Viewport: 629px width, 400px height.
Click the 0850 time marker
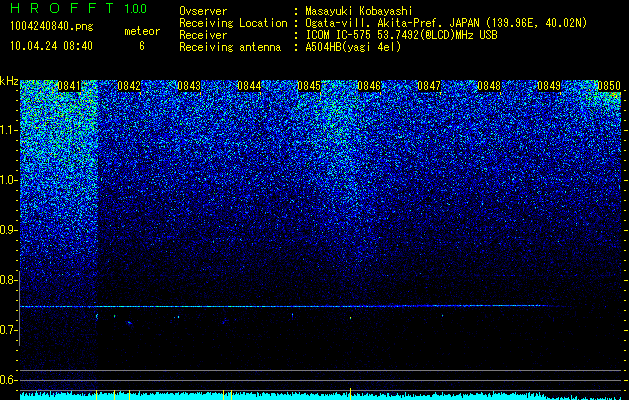pyautogui.click(x=609, y=86)
